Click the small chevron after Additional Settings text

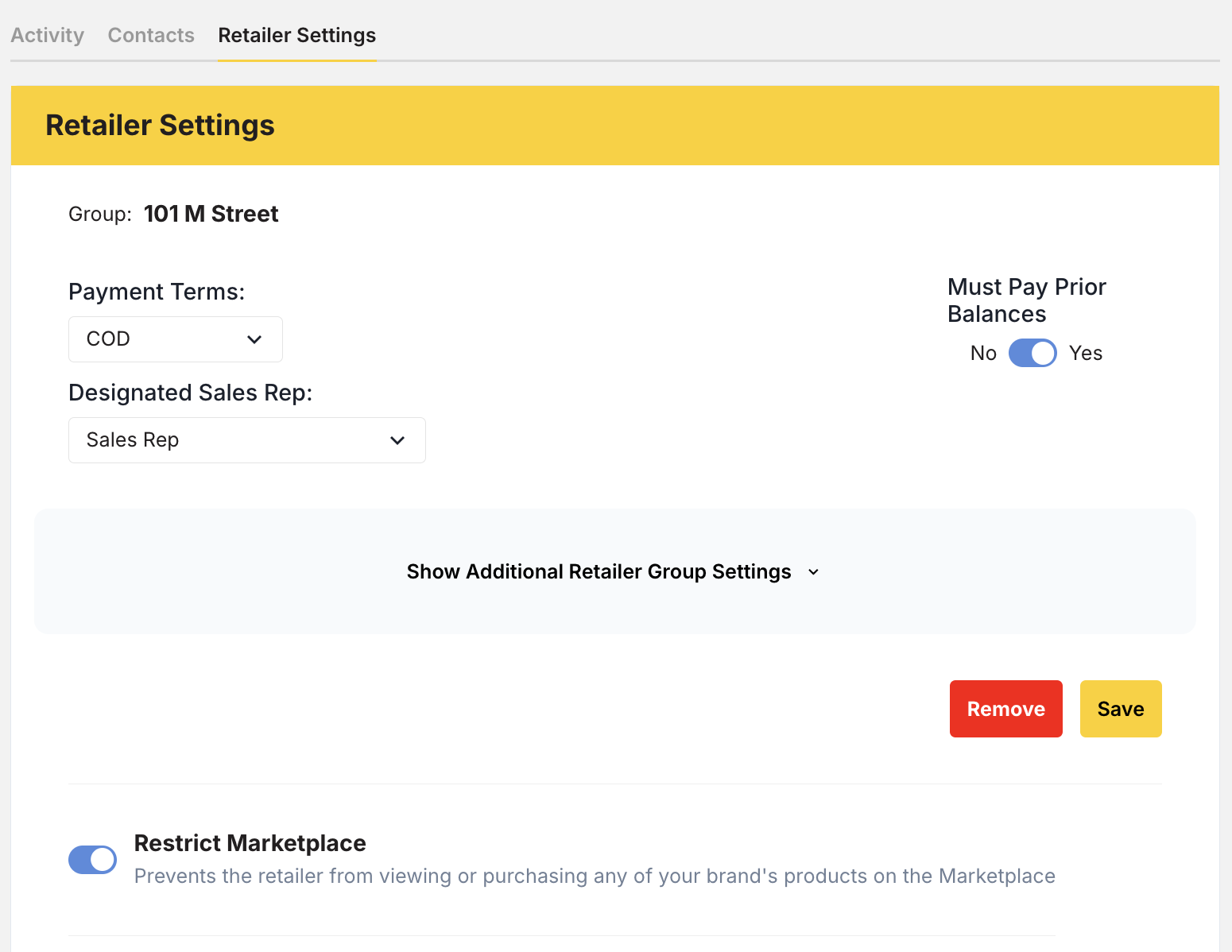pos(813,572)
